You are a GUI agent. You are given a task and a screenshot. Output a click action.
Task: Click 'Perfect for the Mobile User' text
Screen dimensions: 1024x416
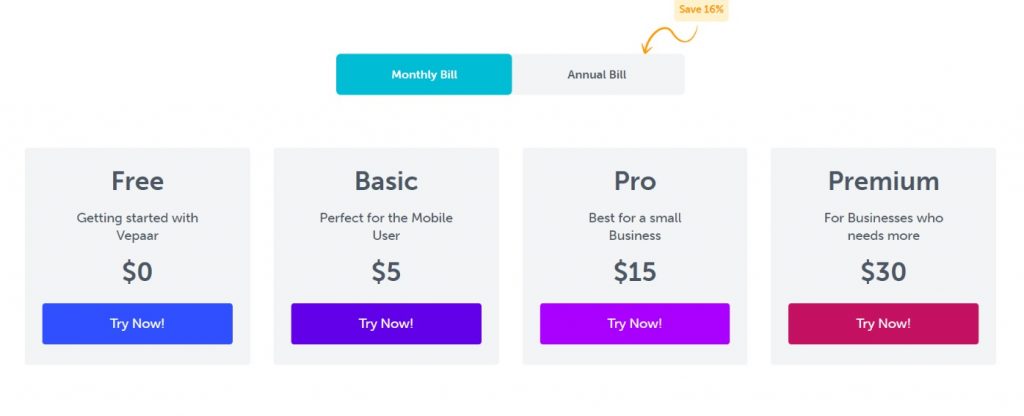point(386,227)
